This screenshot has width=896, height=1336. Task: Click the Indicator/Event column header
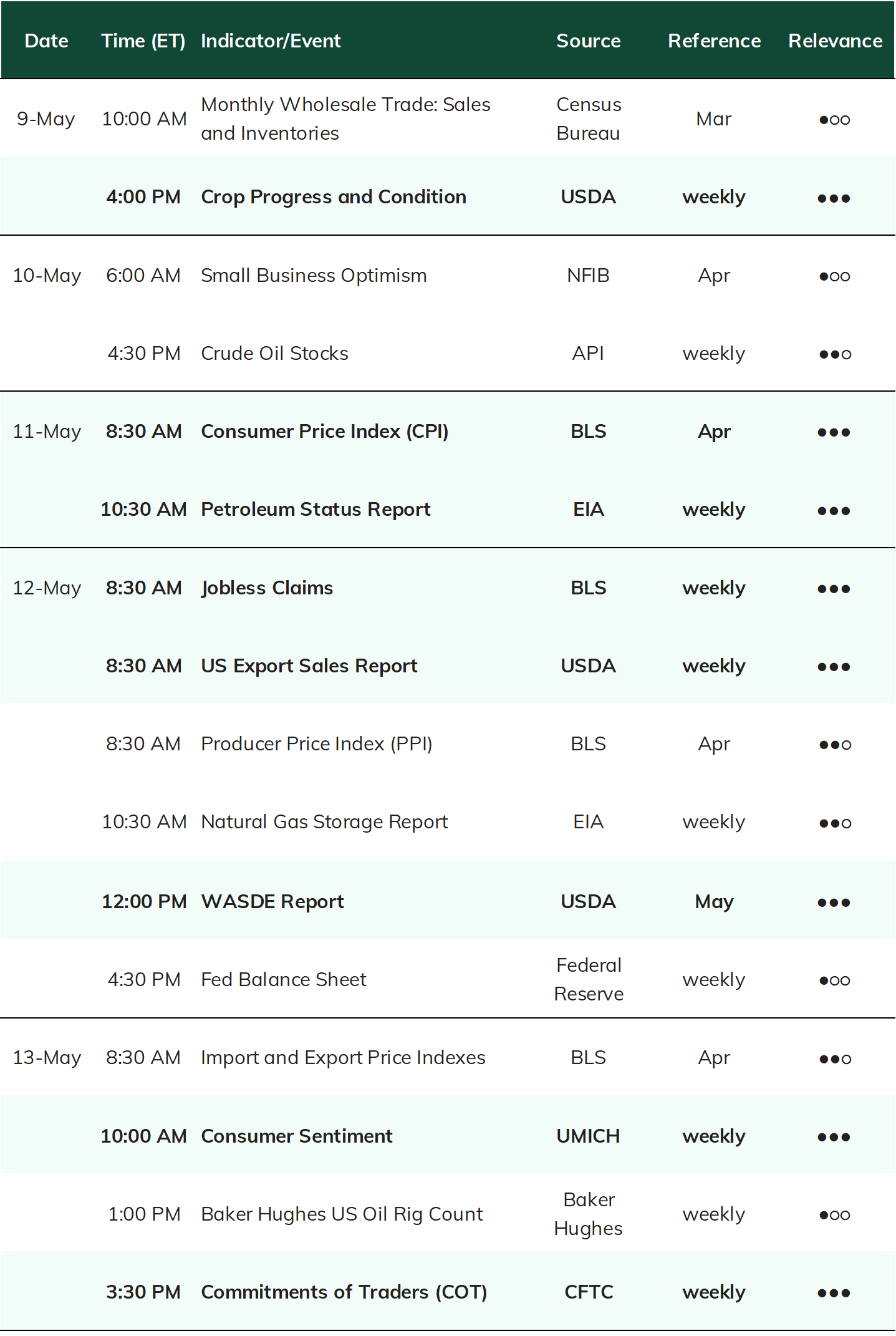[271, 41]
